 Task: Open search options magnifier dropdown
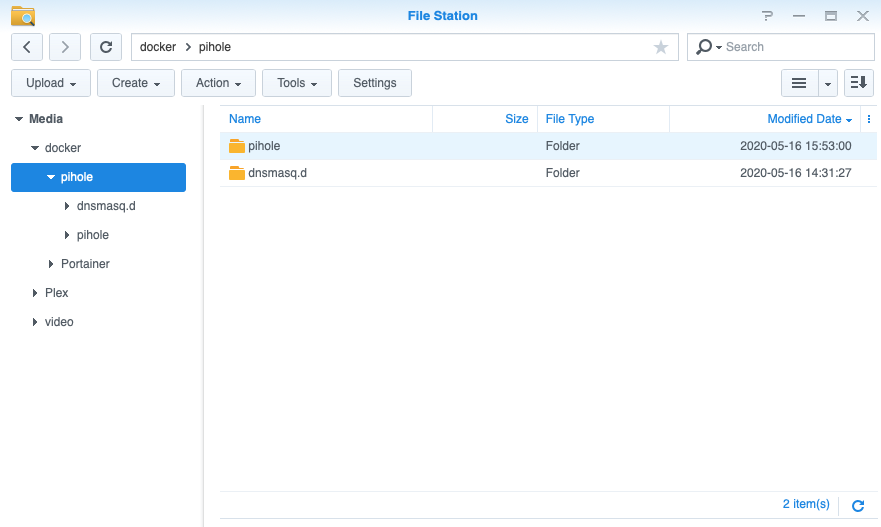click(x=709, y=47)
